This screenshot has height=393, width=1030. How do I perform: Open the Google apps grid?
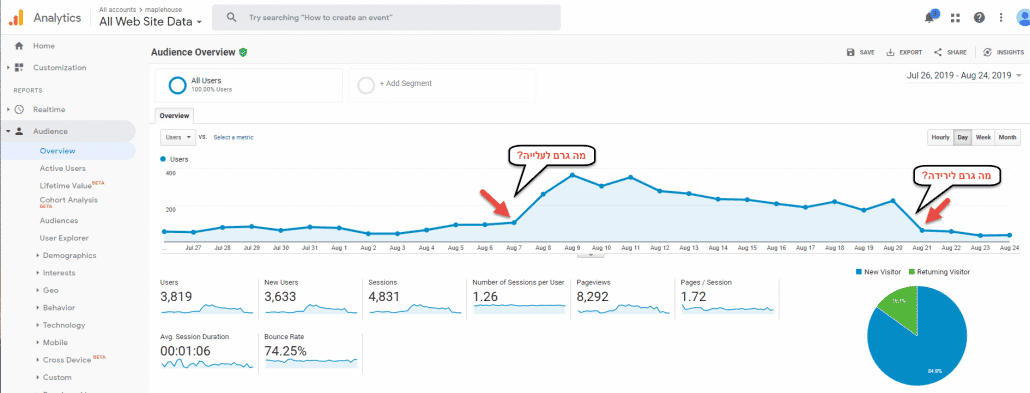point(955,18)
